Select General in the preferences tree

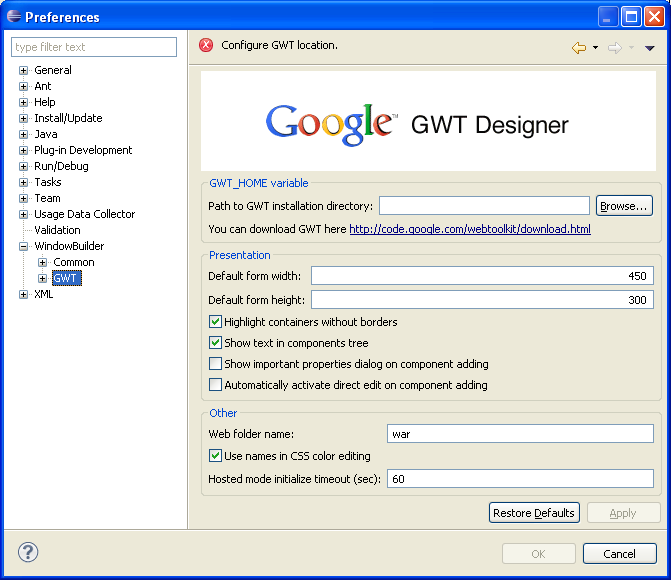pos(53,70)
